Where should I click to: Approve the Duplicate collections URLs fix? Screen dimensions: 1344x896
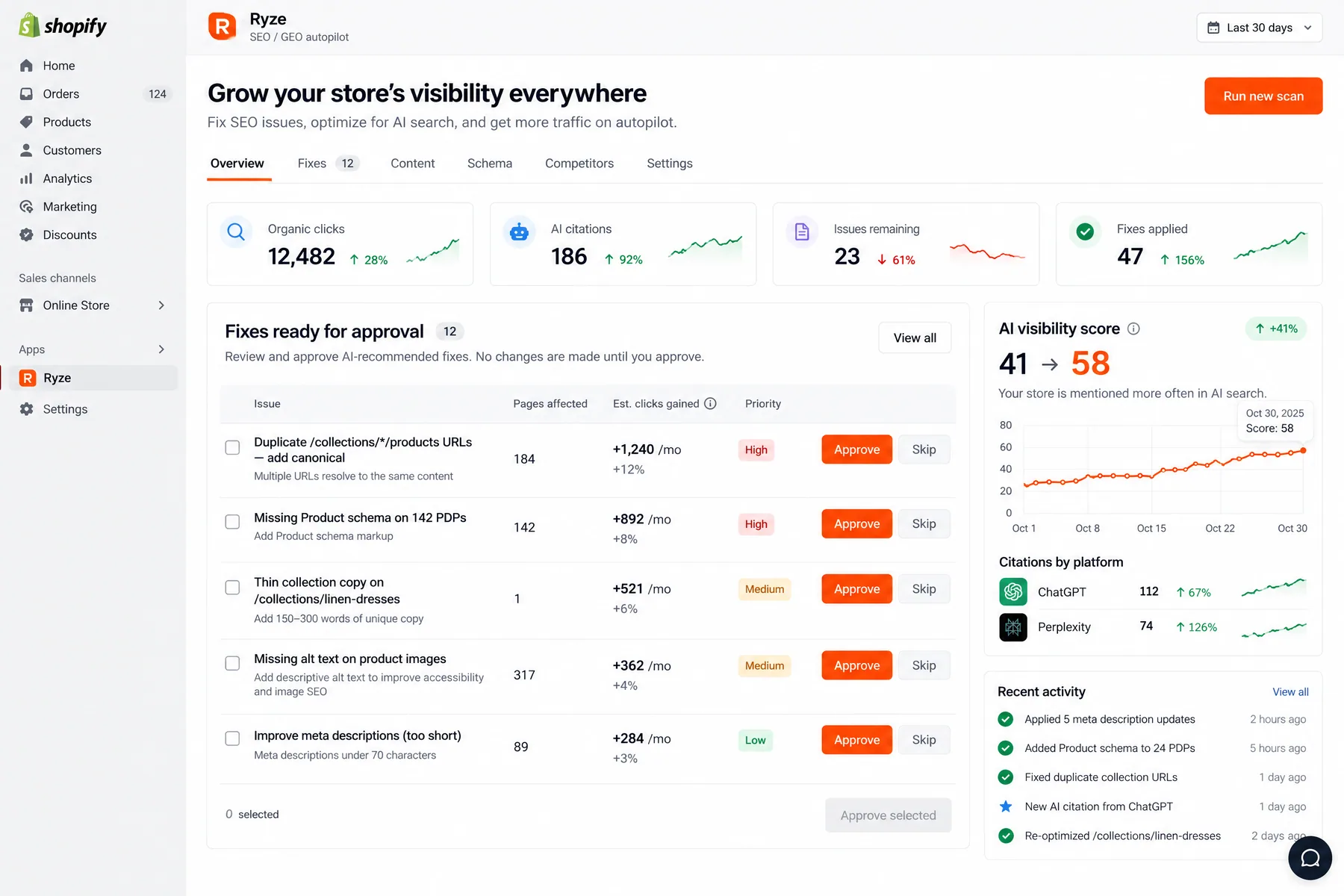click(x=856, y=449)
